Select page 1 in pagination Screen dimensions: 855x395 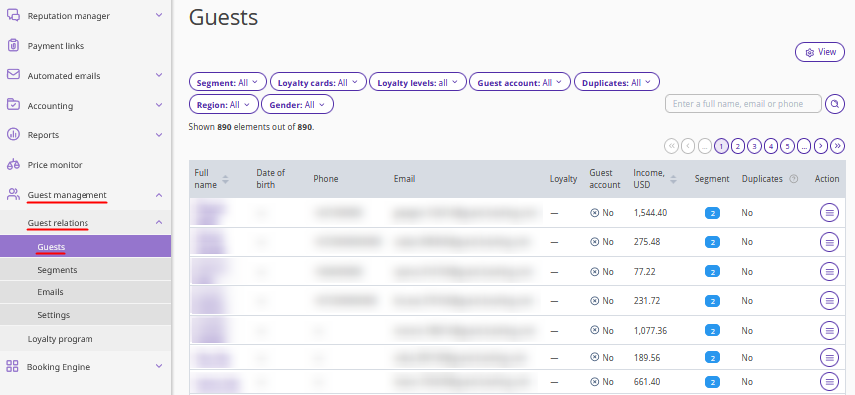tap(721, 146)
